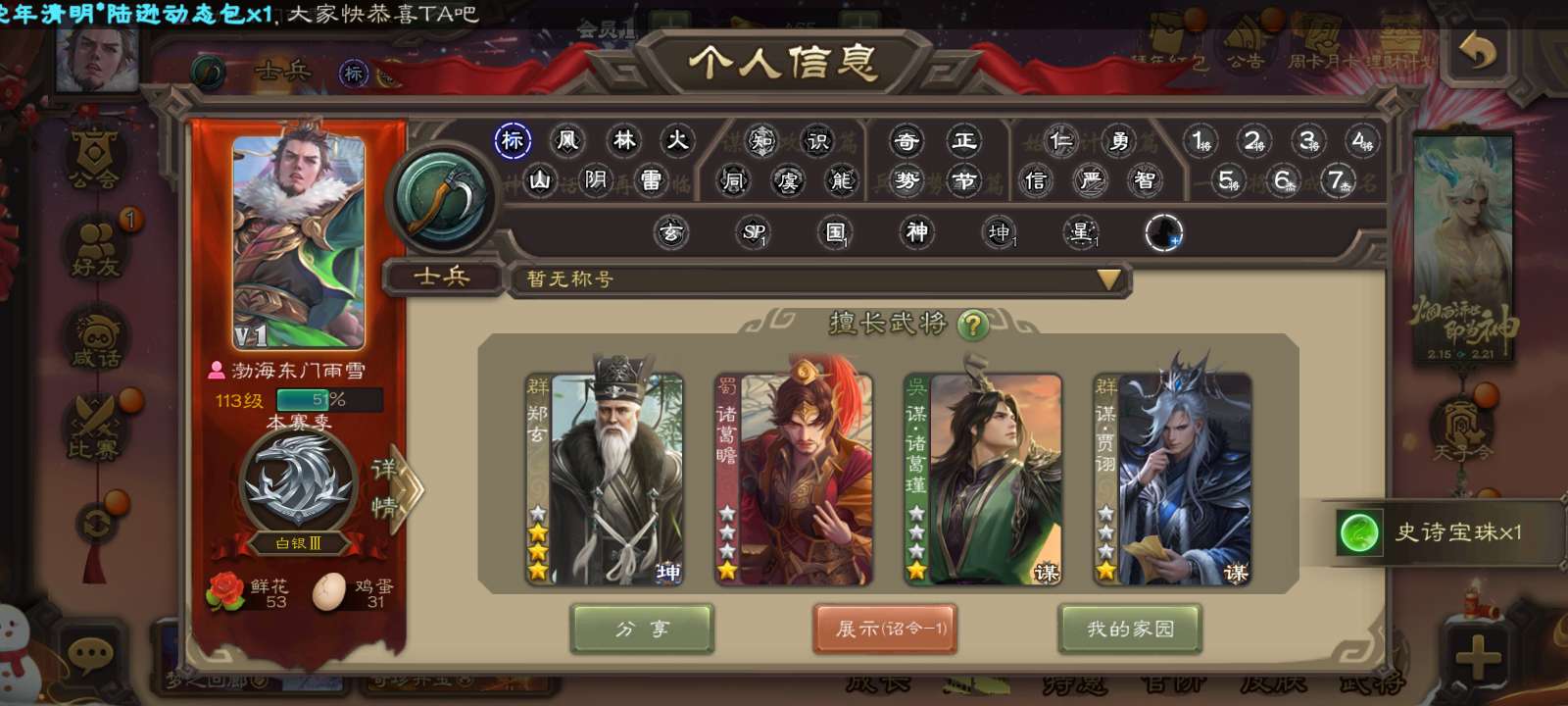The width and height of the screenshot is (1568, 706).
Task: Click the 分享 share button
Action: [x=642, y=629]
